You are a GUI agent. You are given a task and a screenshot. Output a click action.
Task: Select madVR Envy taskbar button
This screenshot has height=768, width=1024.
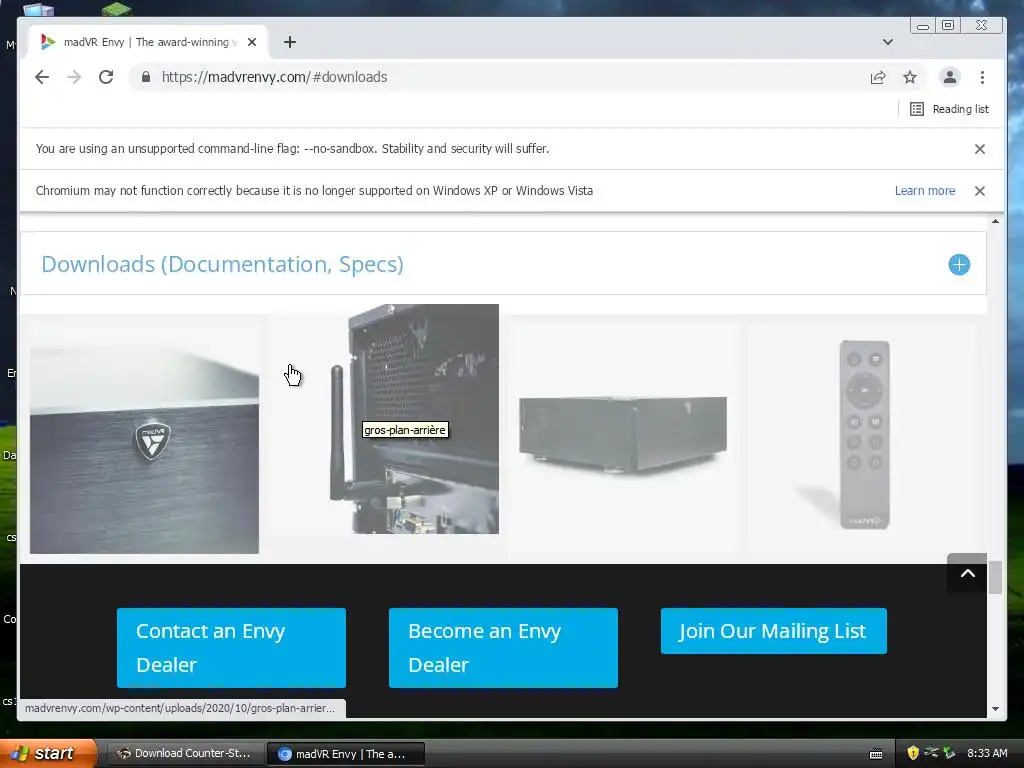click(x=346, y=754)
